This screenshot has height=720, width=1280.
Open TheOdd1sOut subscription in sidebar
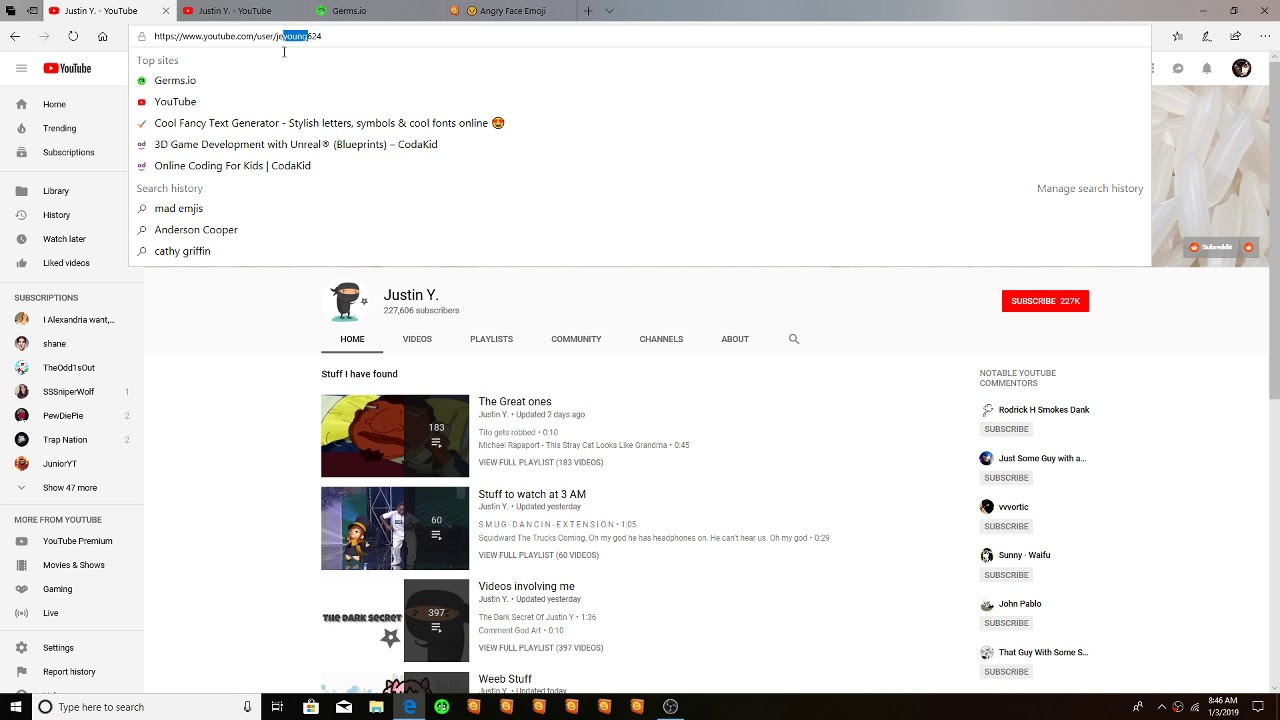point(69,368)
